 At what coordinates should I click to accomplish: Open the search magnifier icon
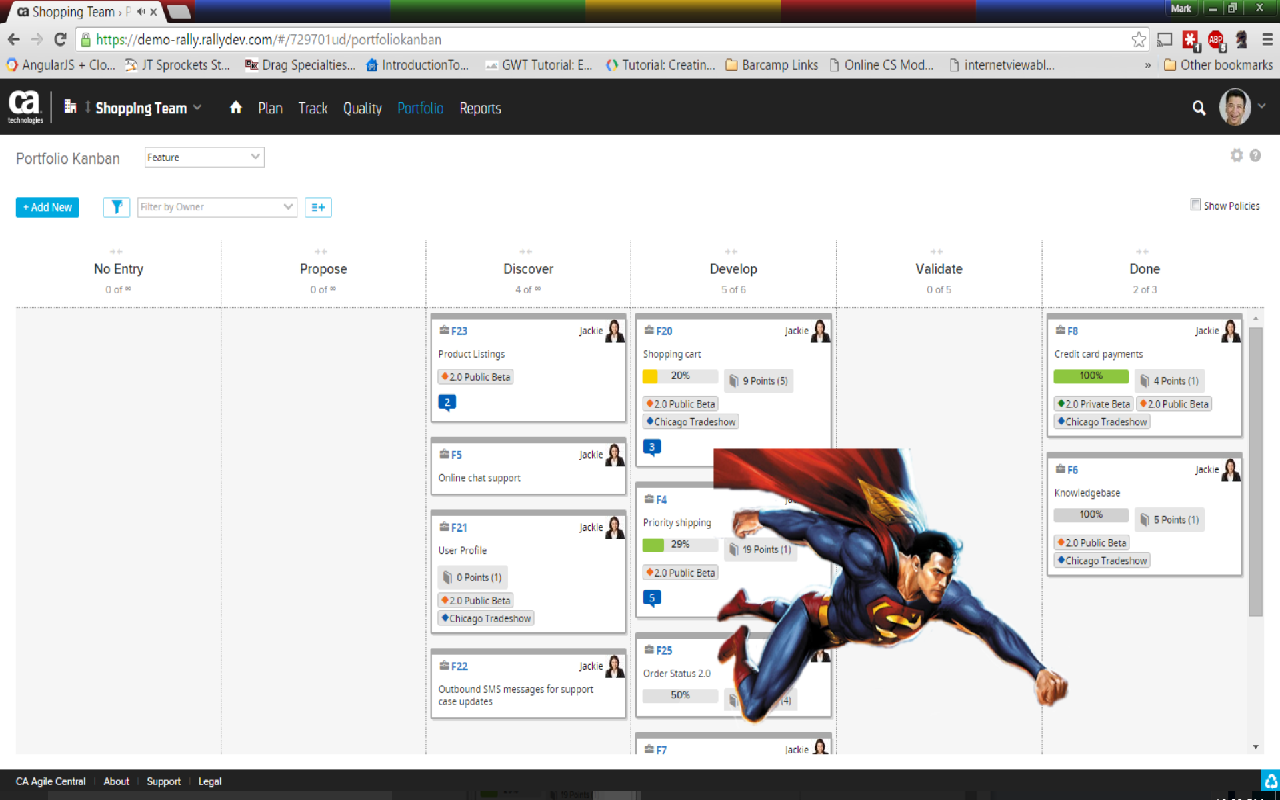click(1199, 108)
